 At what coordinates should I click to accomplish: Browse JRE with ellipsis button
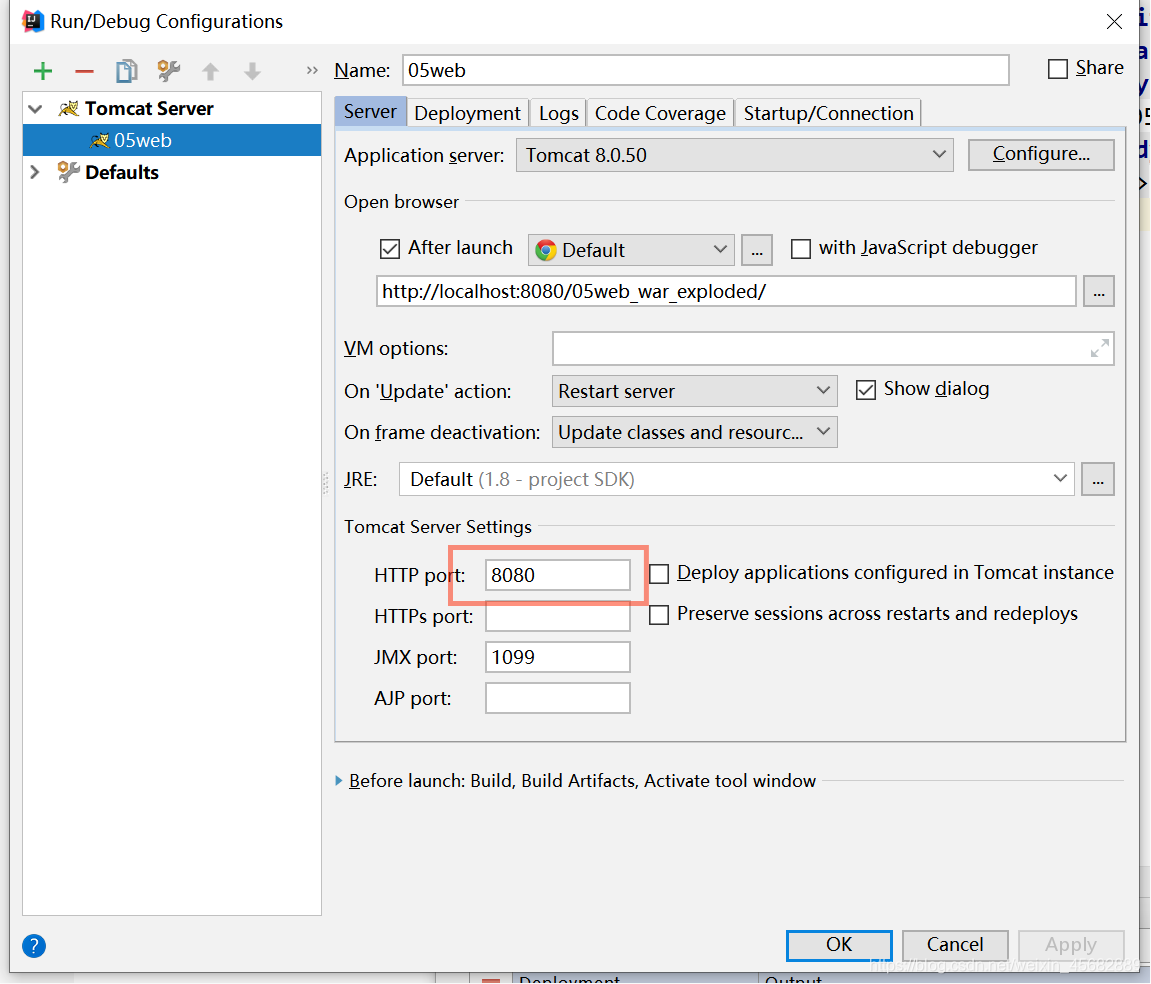pyautogui.click(x=1097, y=480)
